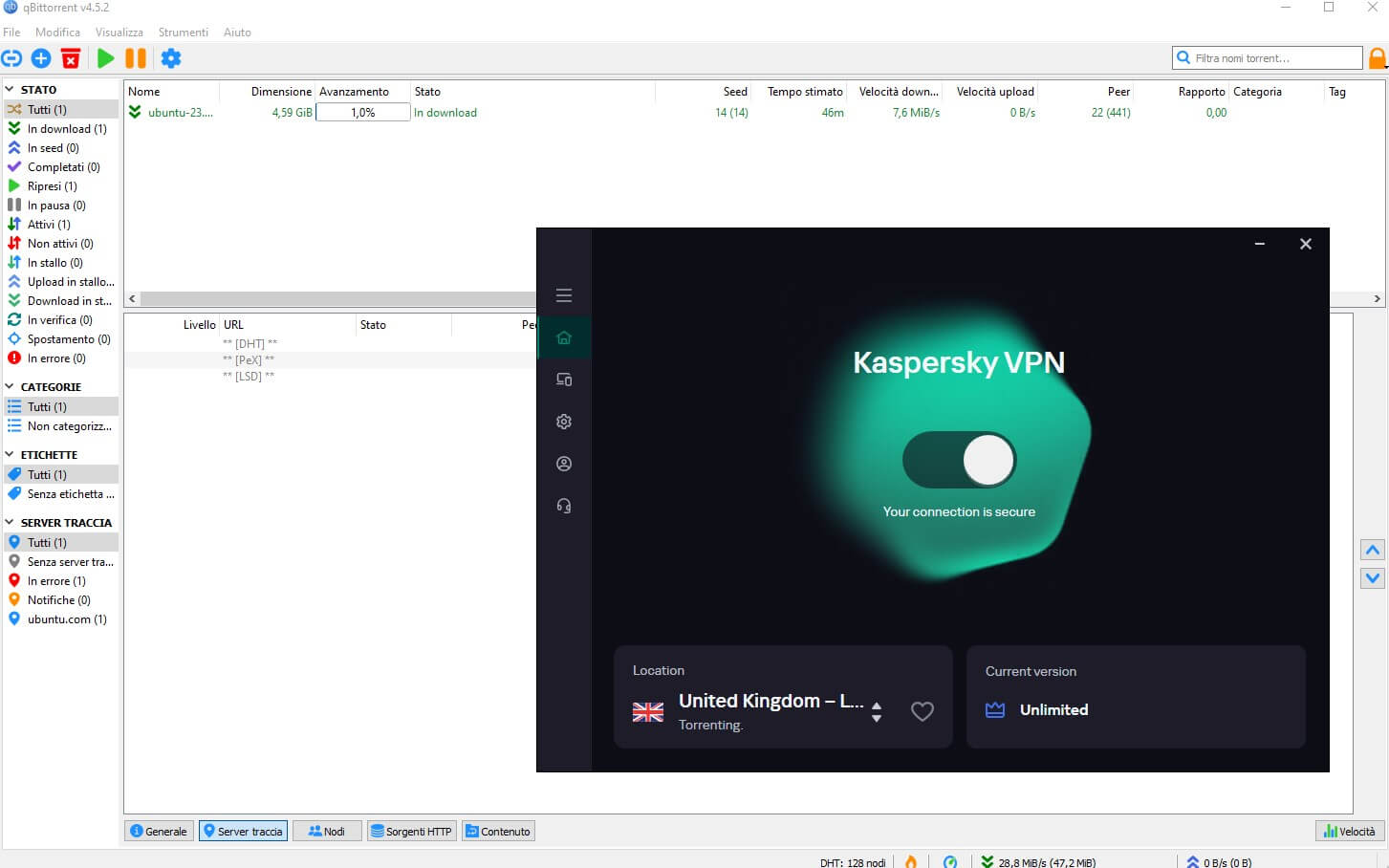Image resolution: width=1389 pixels, height=868 pixels.
Task: Click the ** [DHT] ** tracker row
Action: point(250,344)
